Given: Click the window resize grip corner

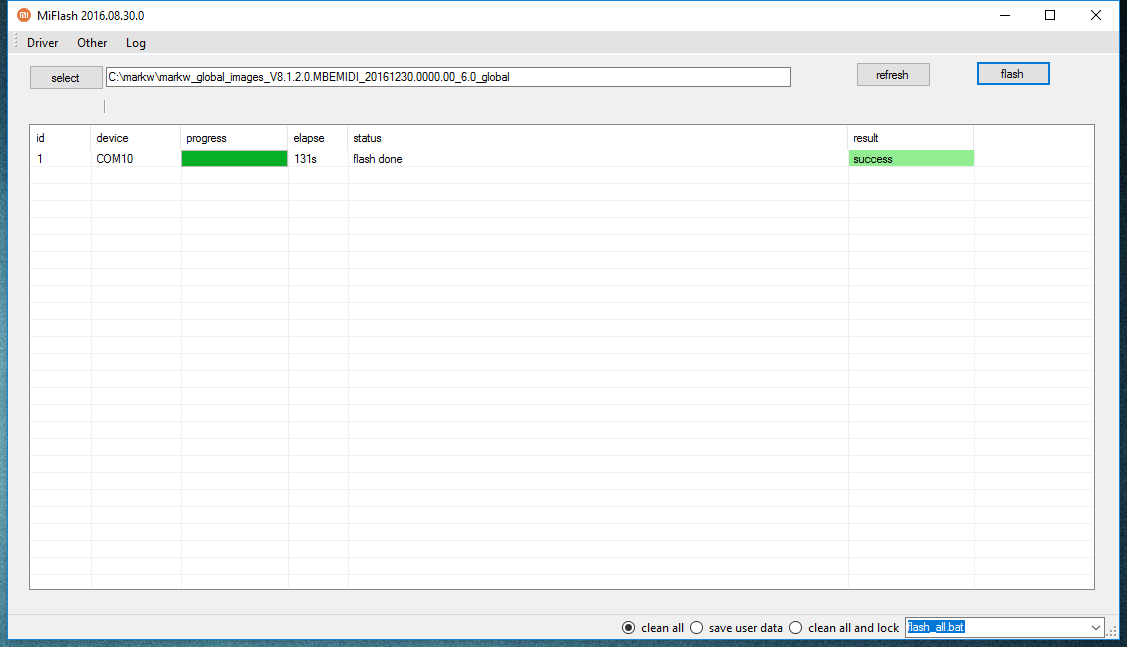Looking at the screenshot, I should (1113, 630).
